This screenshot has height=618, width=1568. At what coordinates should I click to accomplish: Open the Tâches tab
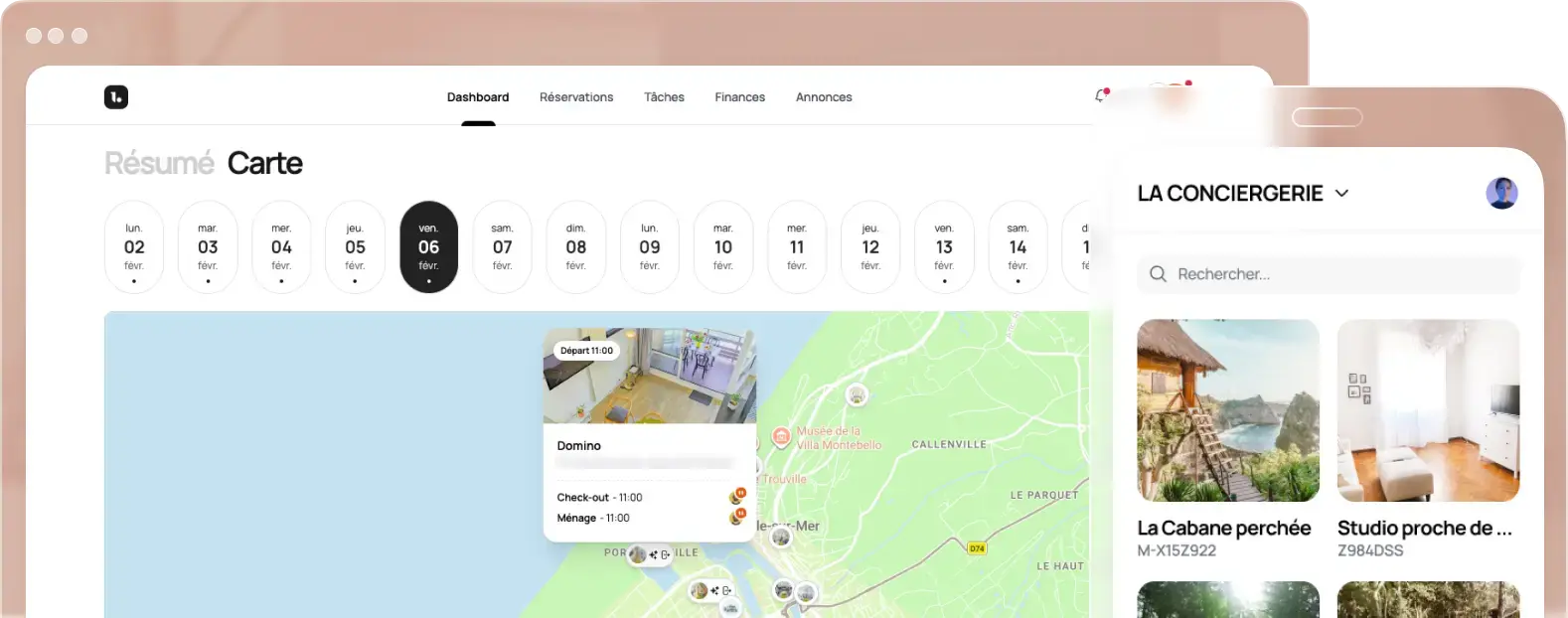click(664, 97)
